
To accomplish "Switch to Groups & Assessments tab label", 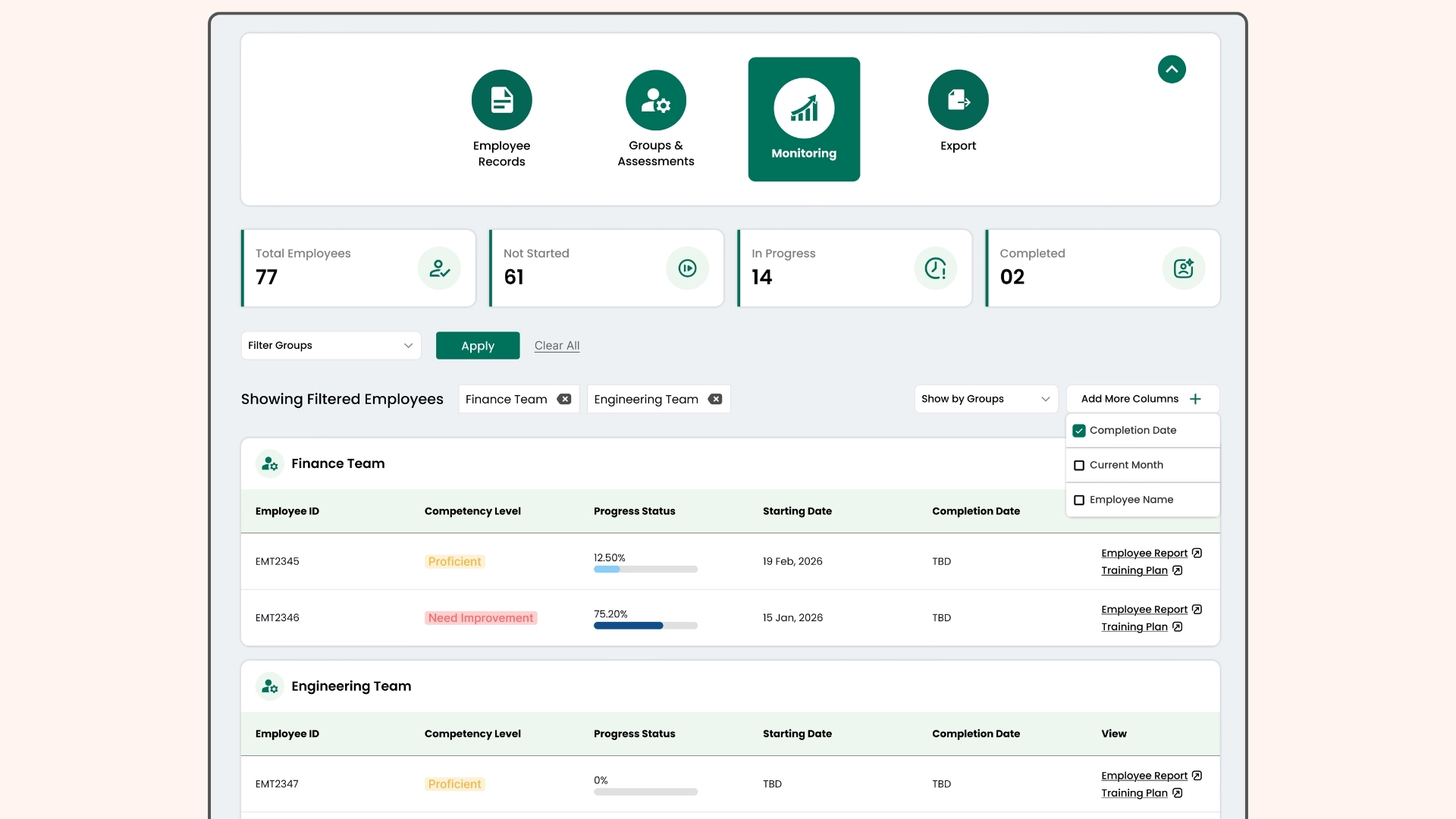I will pyautogui.click(x=655, y=153).
